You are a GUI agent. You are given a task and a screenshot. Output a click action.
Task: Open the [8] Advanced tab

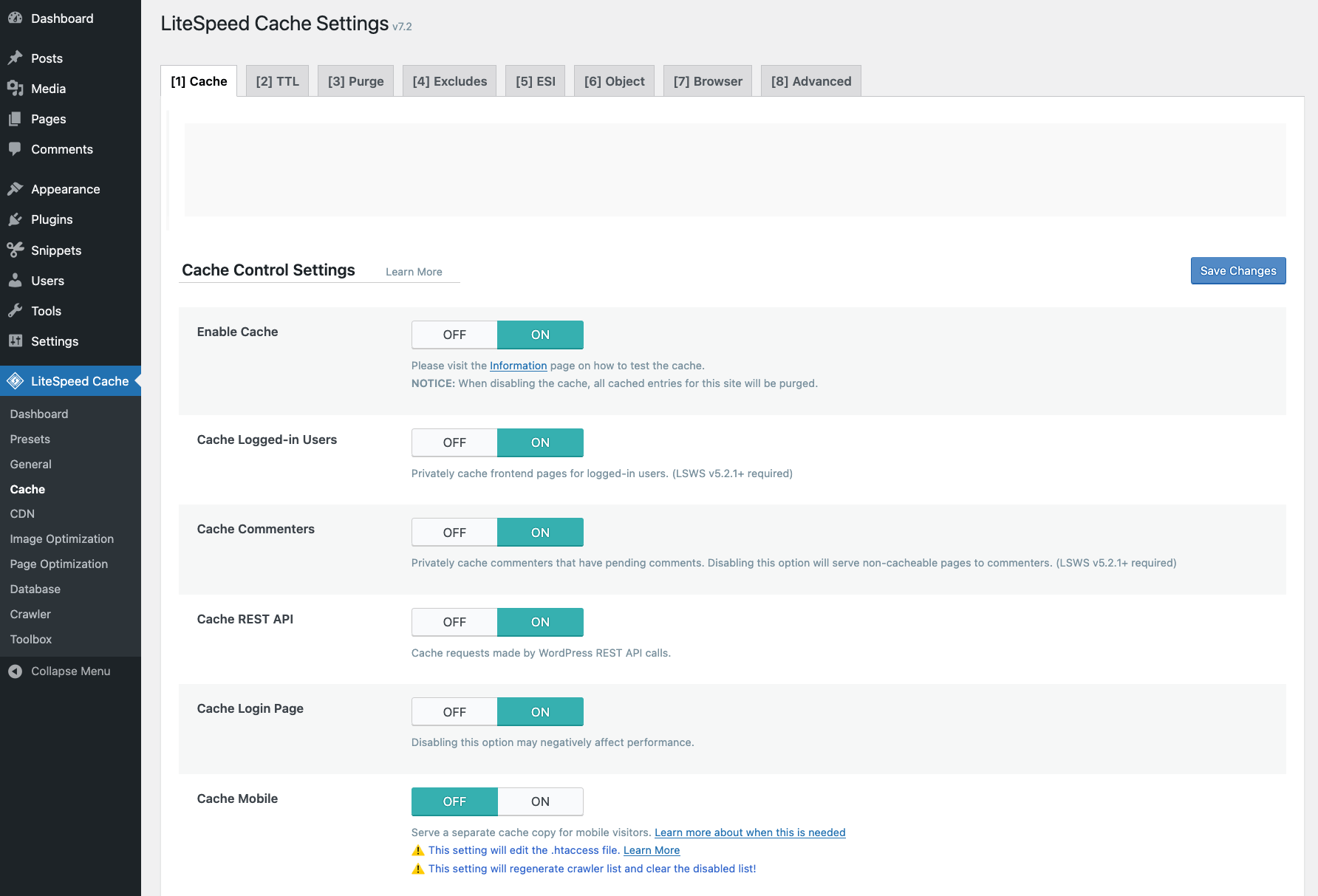coord(811,81)
